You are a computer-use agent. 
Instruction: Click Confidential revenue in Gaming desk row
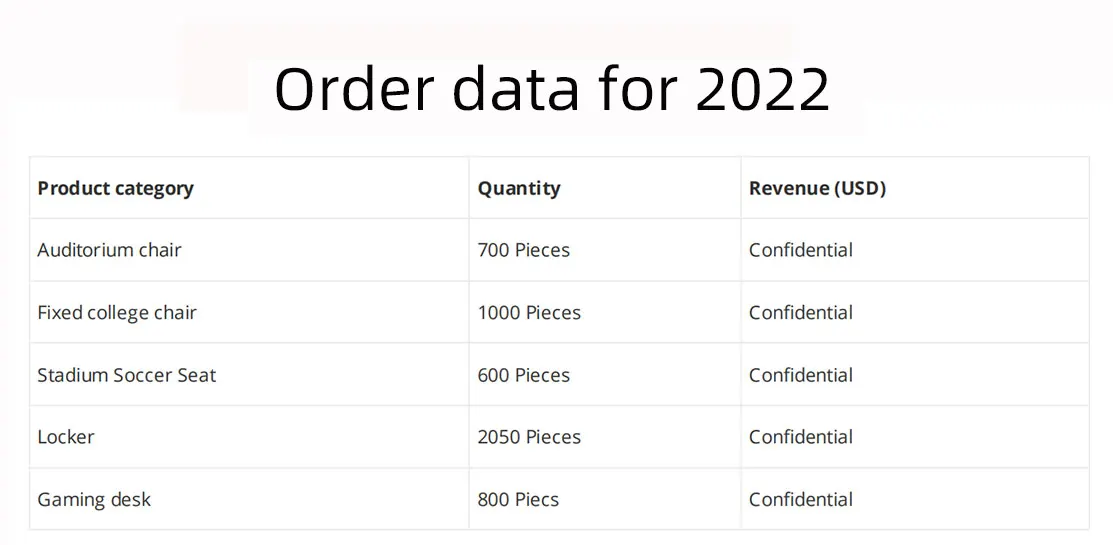[x=800, y=499]
